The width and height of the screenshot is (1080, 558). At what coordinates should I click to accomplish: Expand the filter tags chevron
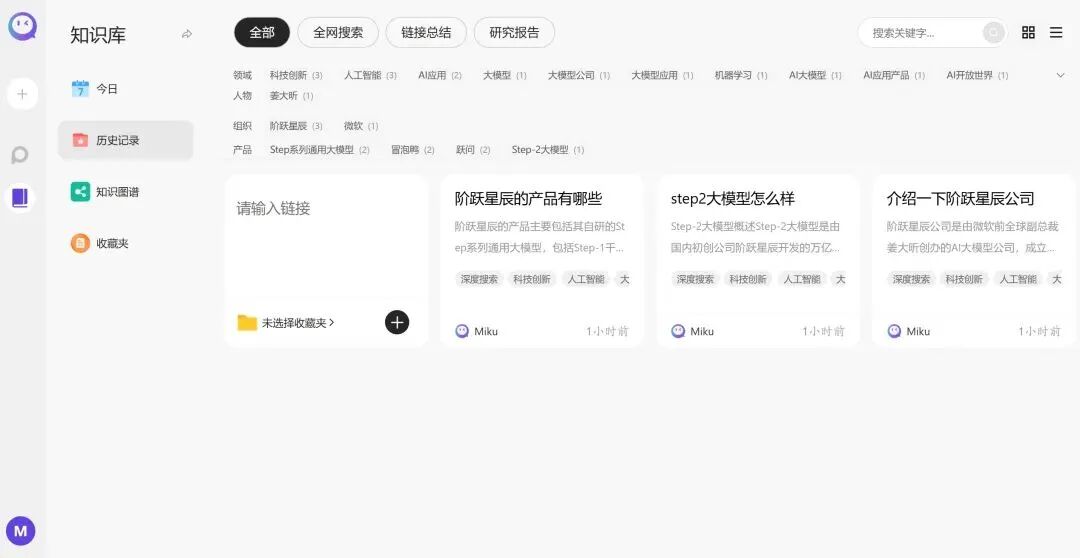(x=1060, y=75)
